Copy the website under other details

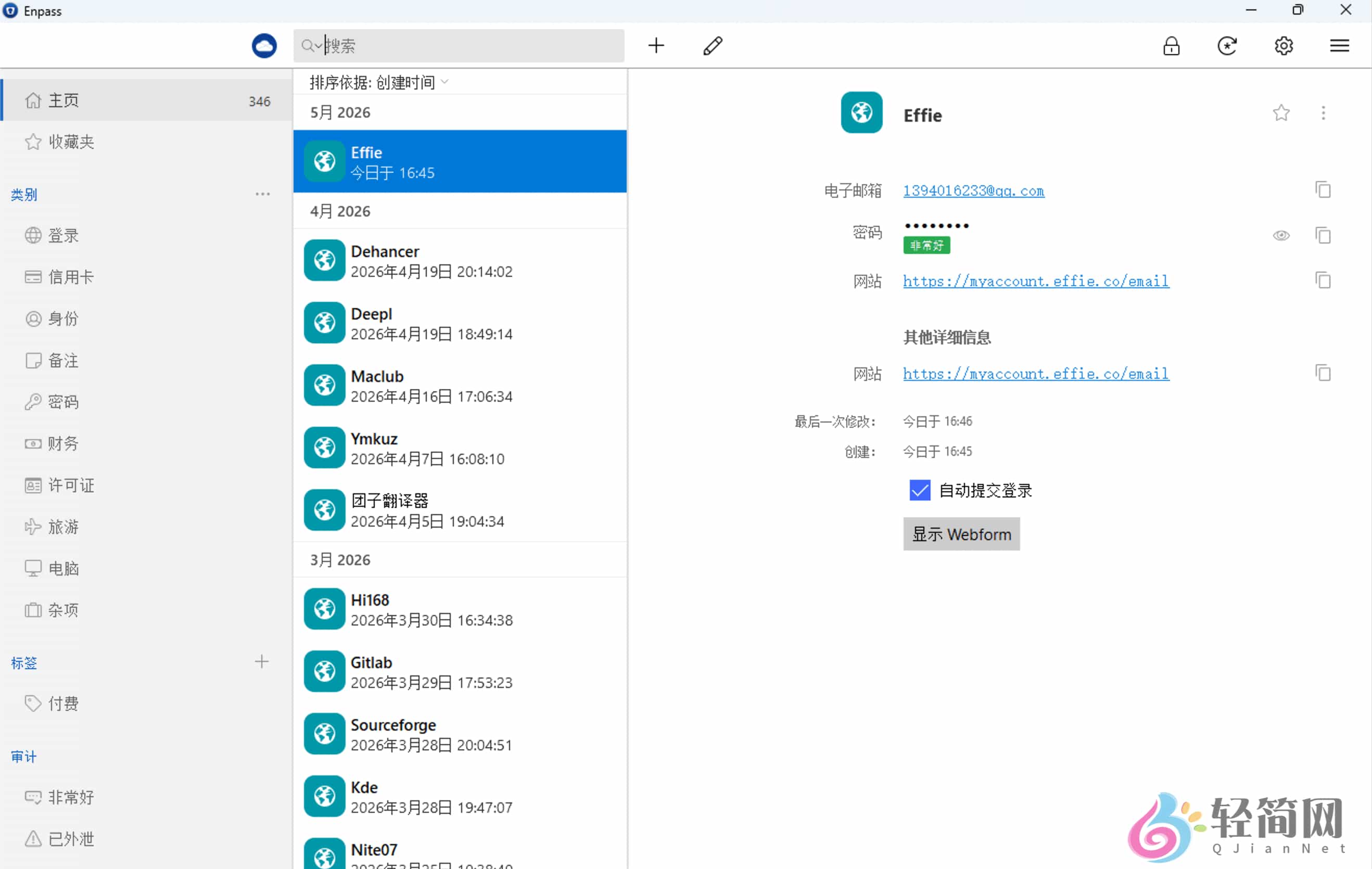pos(1323,373)
